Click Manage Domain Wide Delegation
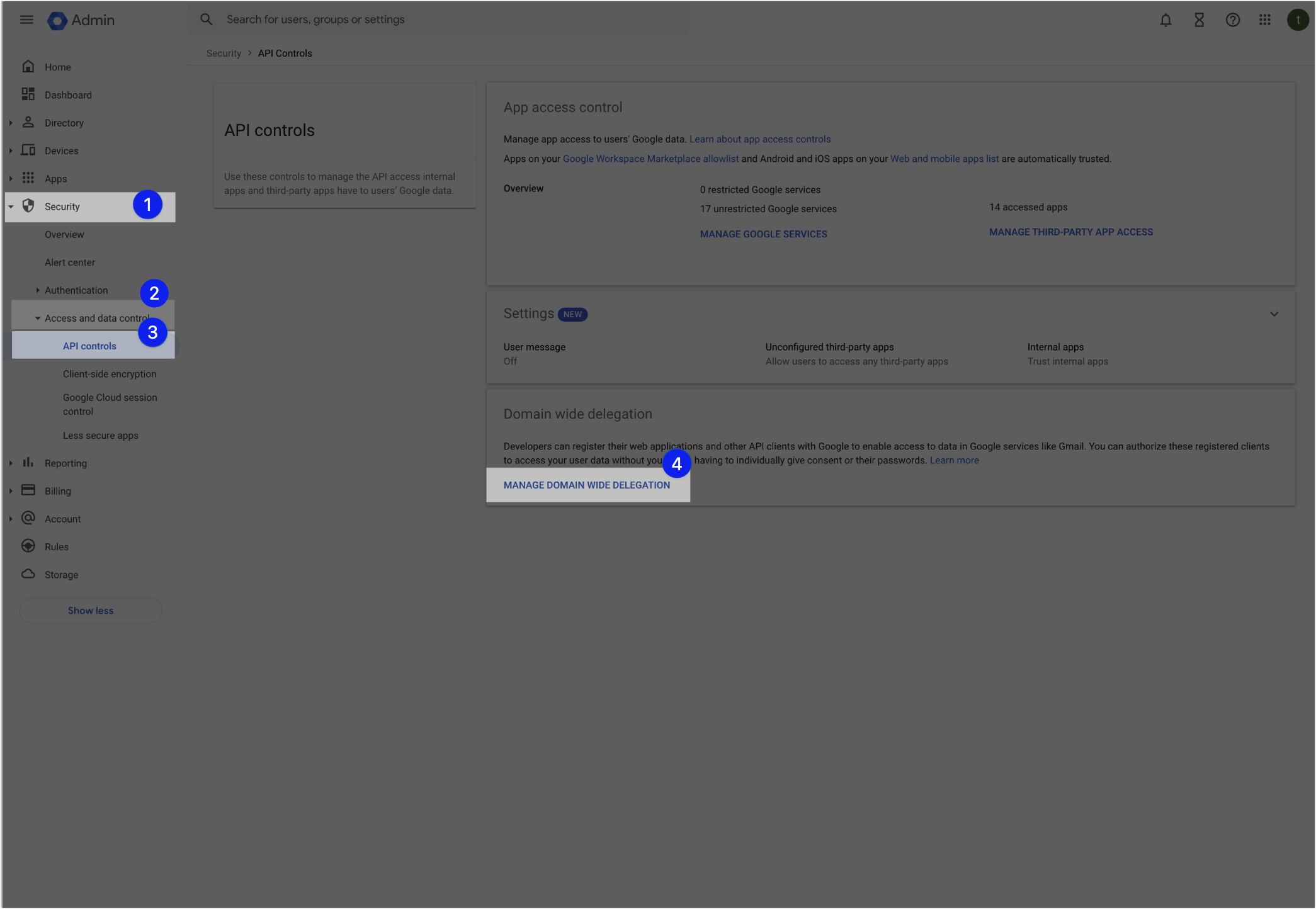The height and width of the screenshot is (909, 1316). 587,485
